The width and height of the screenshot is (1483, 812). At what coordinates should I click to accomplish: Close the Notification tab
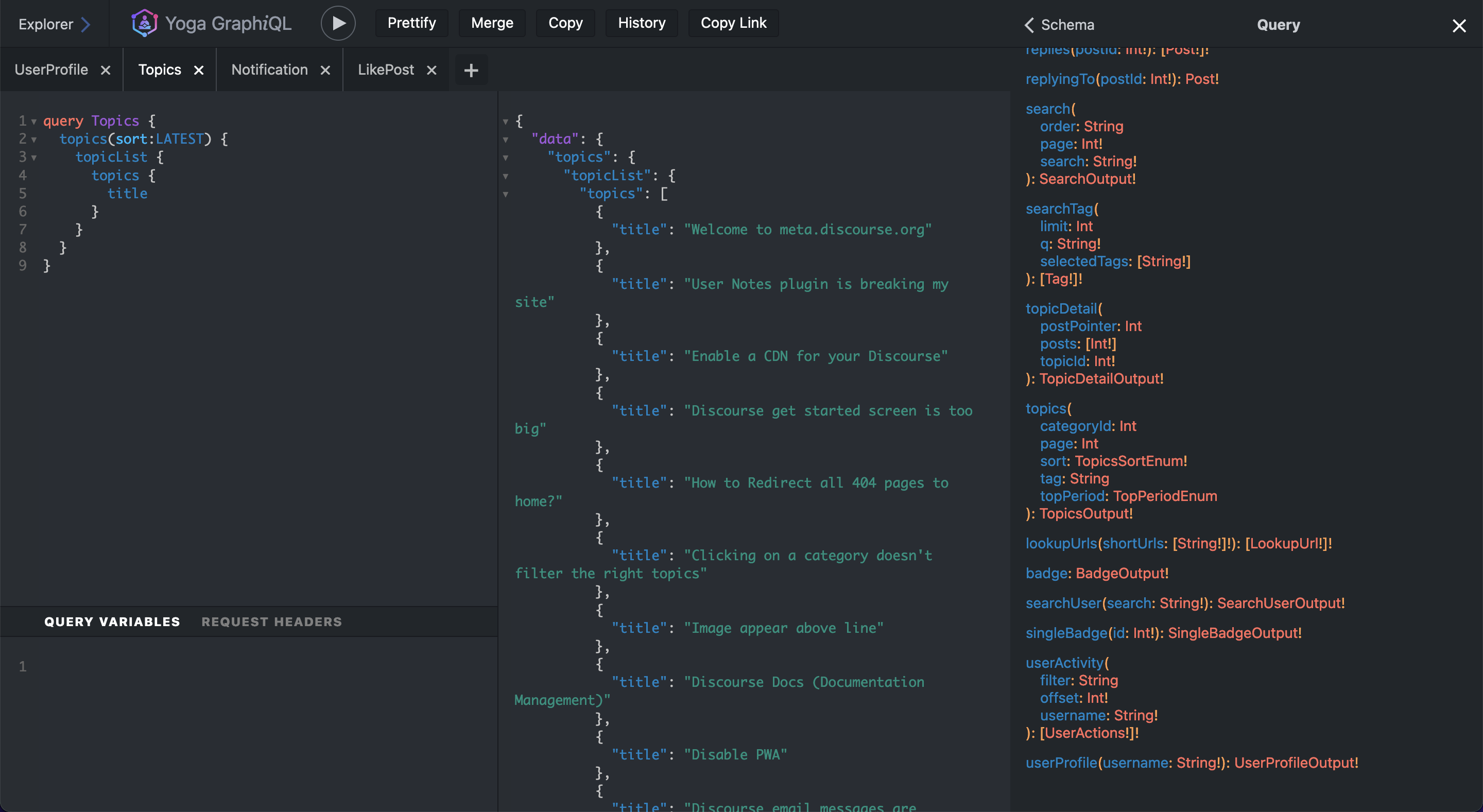pos(325,70)
